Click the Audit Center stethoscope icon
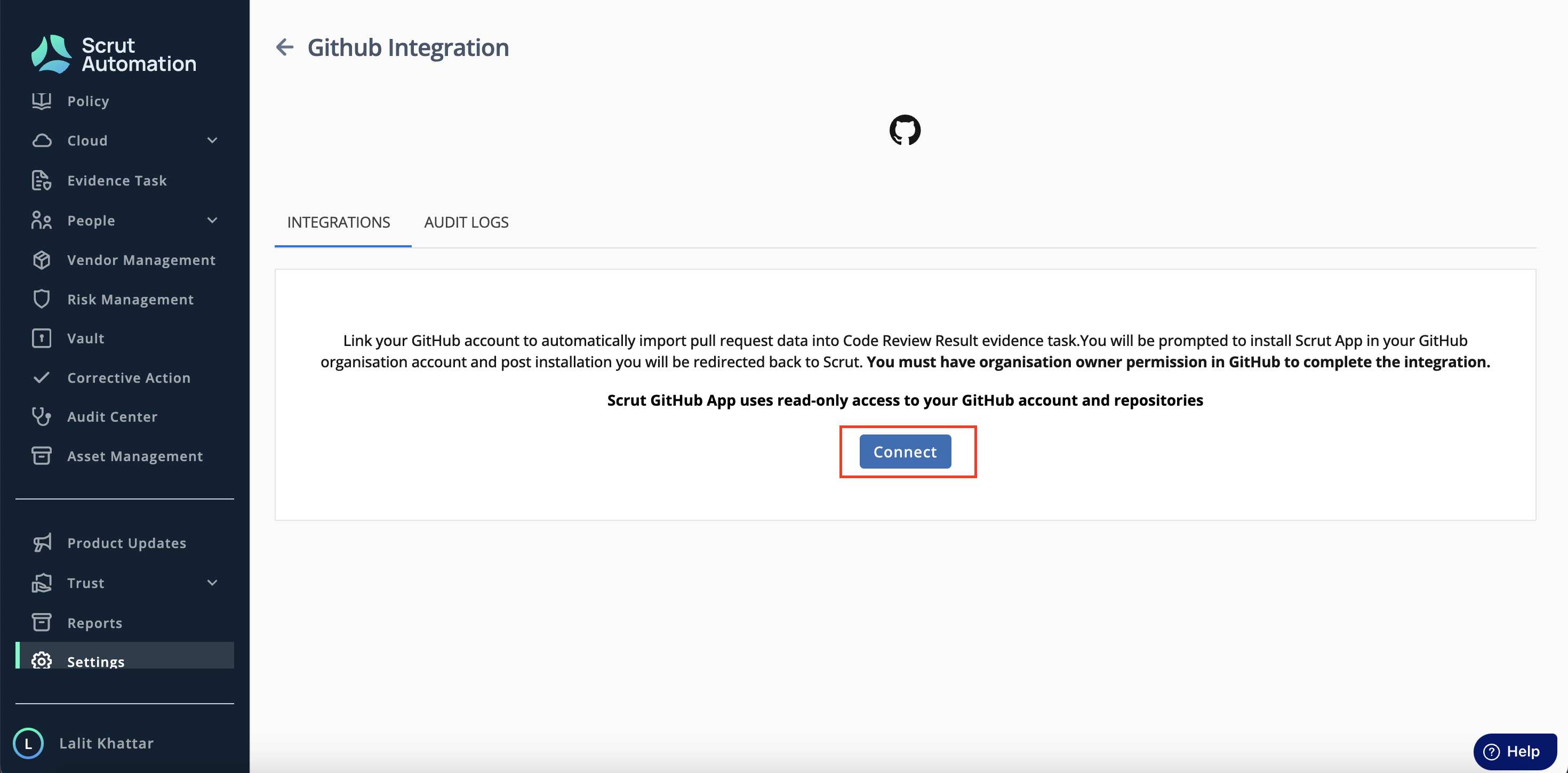 click(x=42, y=417)
